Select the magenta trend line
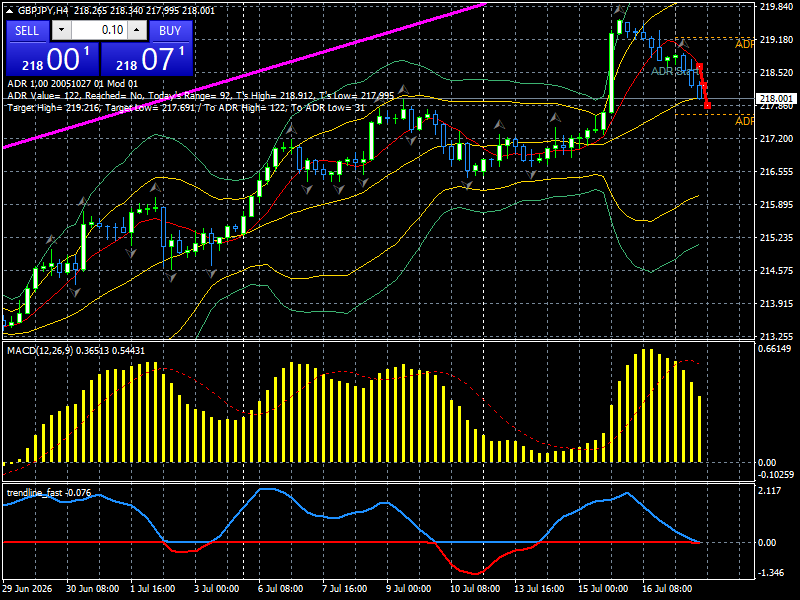Image resolution: width=800 pixels, height=600 pixels. 245,76
